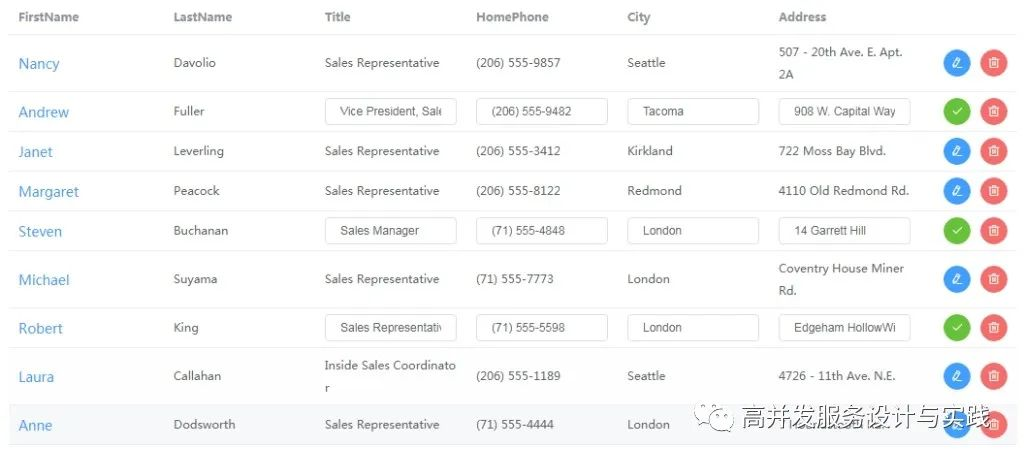
Task: Focus the 14 Garrett Hill address field
Action: click(x=844, y=231)
